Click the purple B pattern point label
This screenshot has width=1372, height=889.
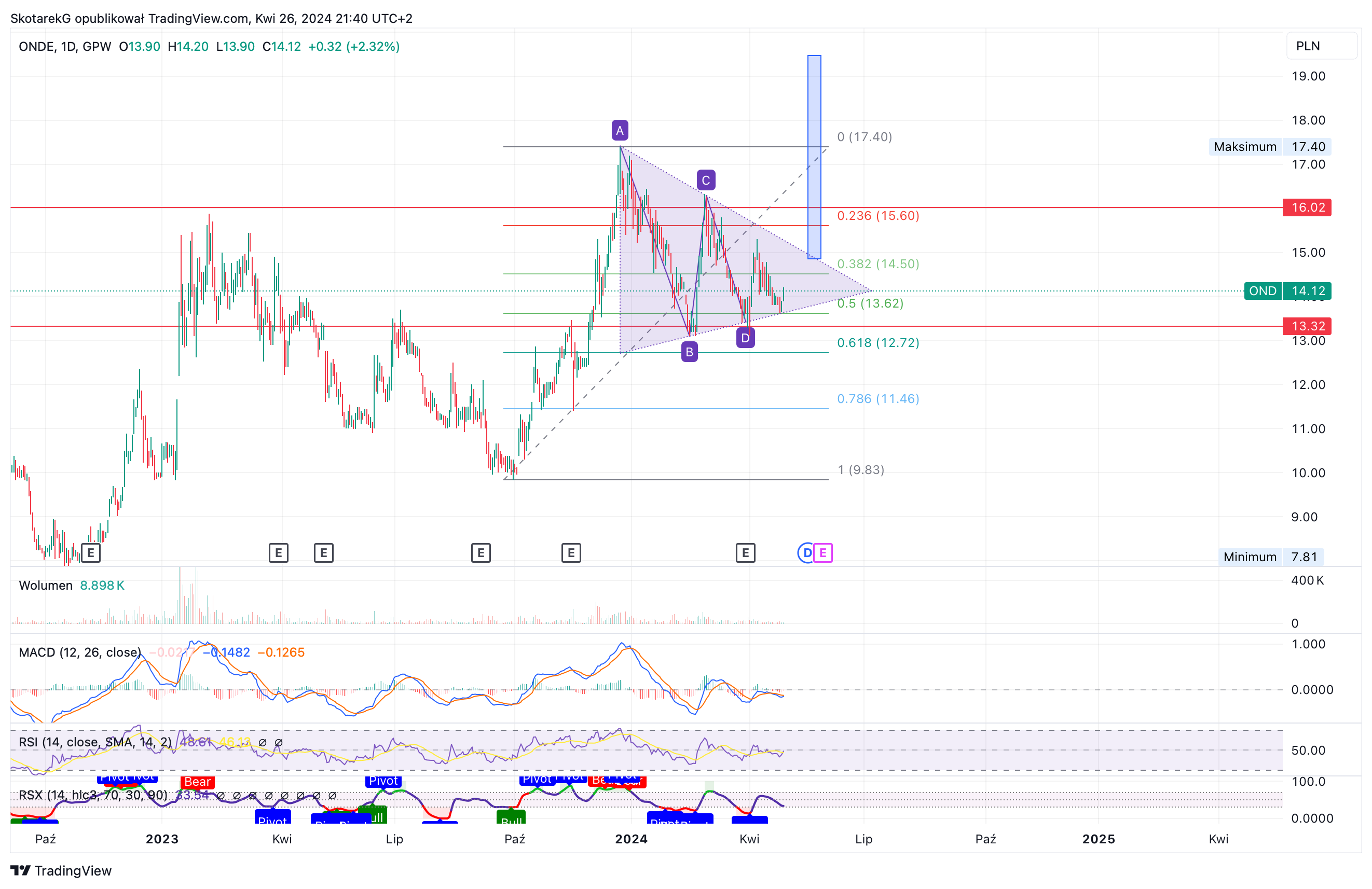click(x=690, y=352)
